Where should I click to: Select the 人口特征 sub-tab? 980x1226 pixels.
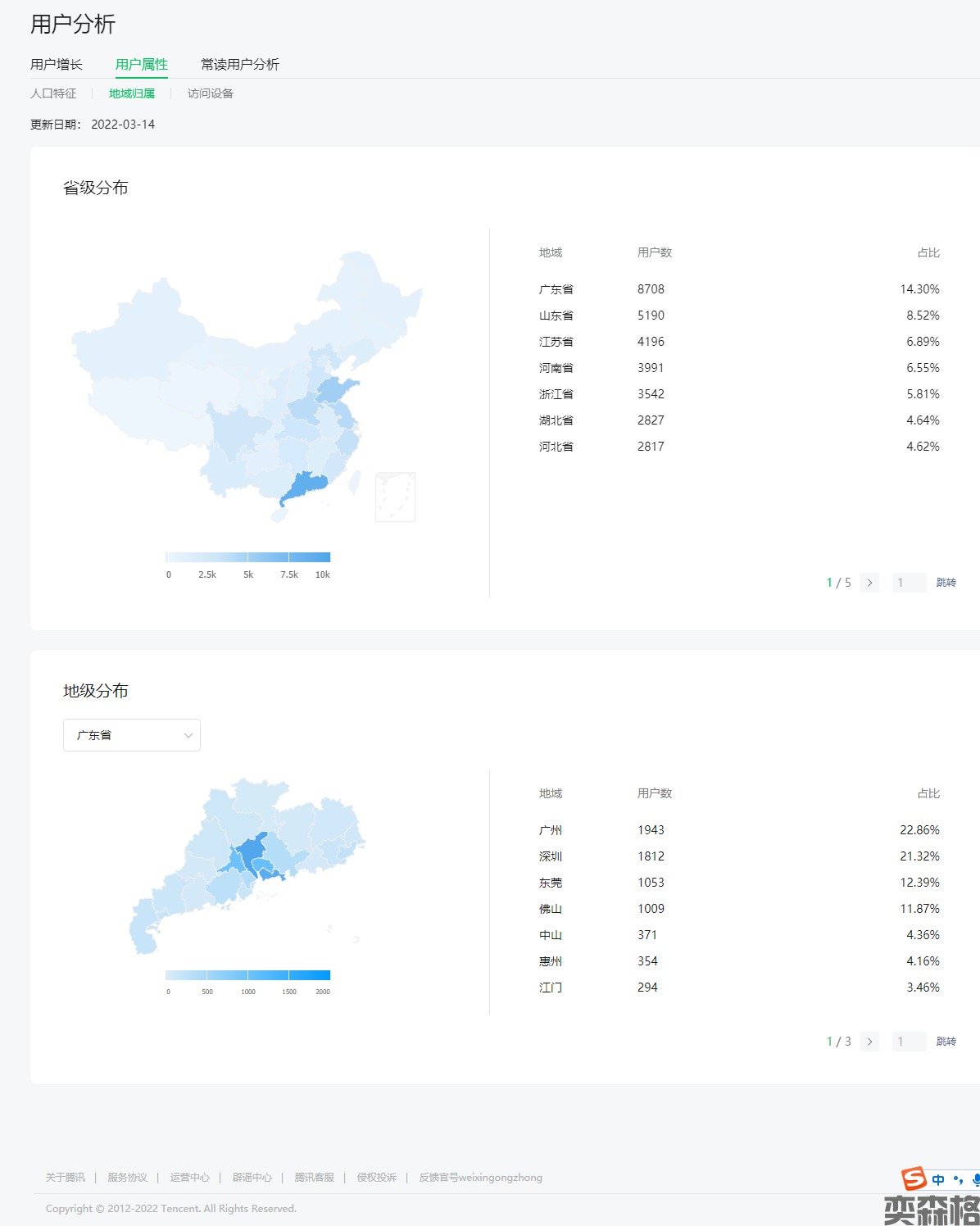[53, 93]
